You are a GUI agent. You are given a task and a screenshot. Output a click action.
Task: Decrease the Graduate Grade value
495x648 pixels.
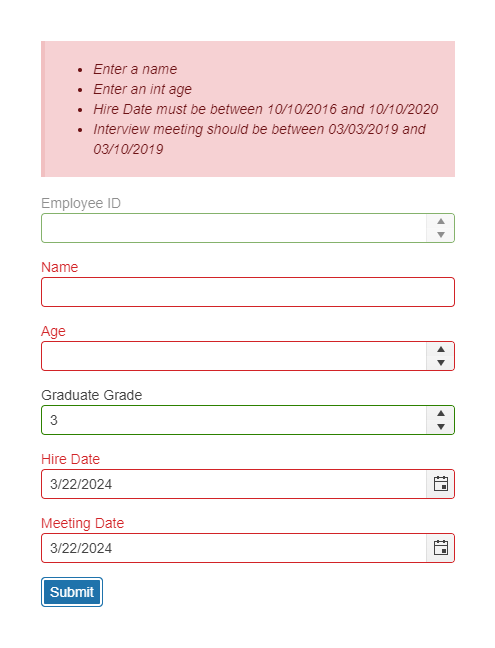coord(440,427)
